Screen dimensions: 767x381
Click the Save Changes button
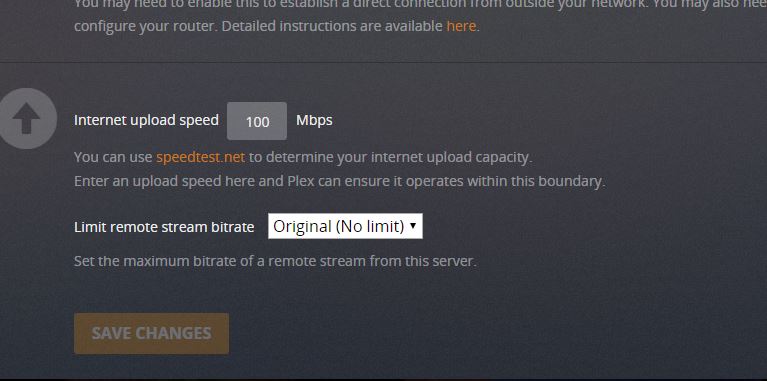point(152,334)
